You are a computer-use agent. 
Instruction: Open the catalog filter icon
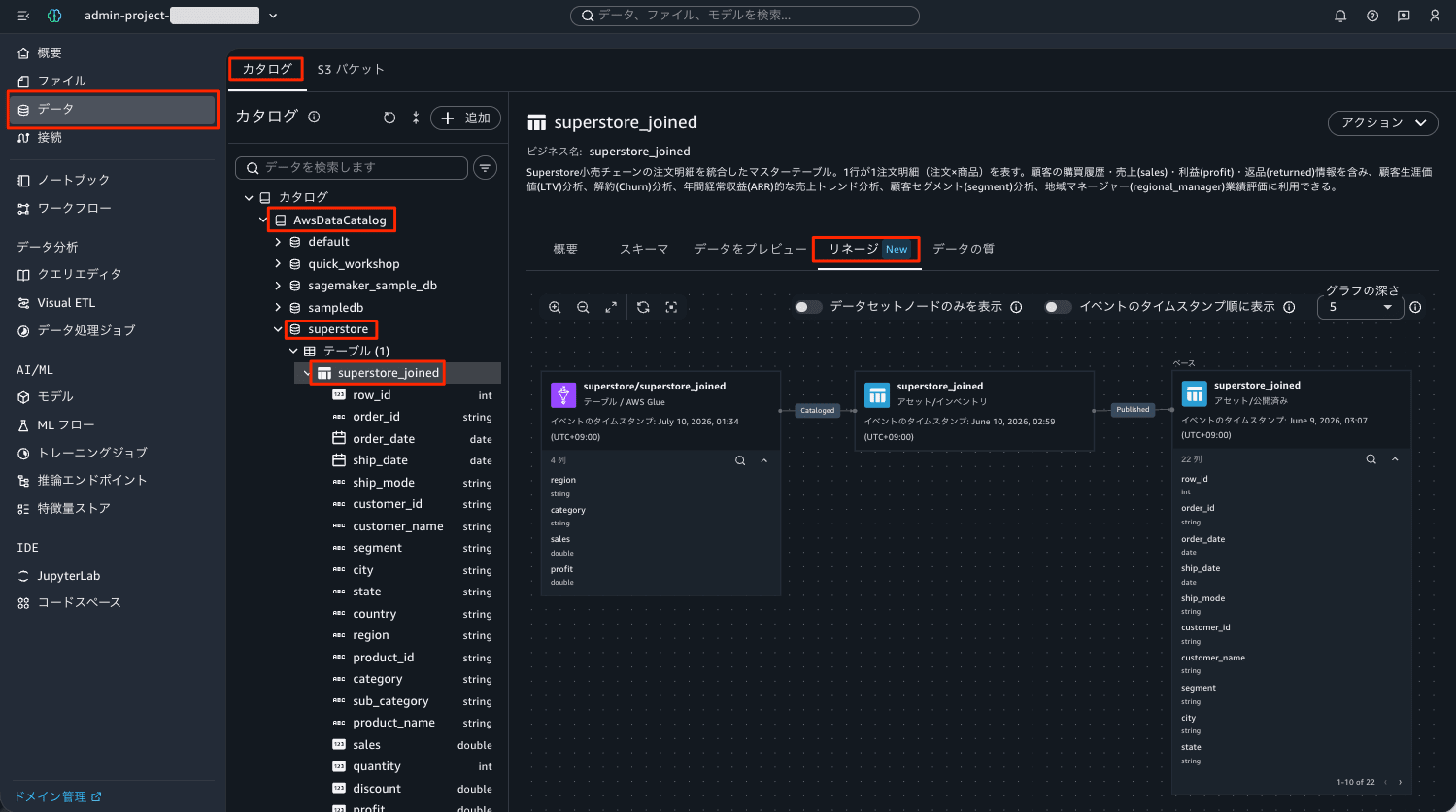click(485, 168)
